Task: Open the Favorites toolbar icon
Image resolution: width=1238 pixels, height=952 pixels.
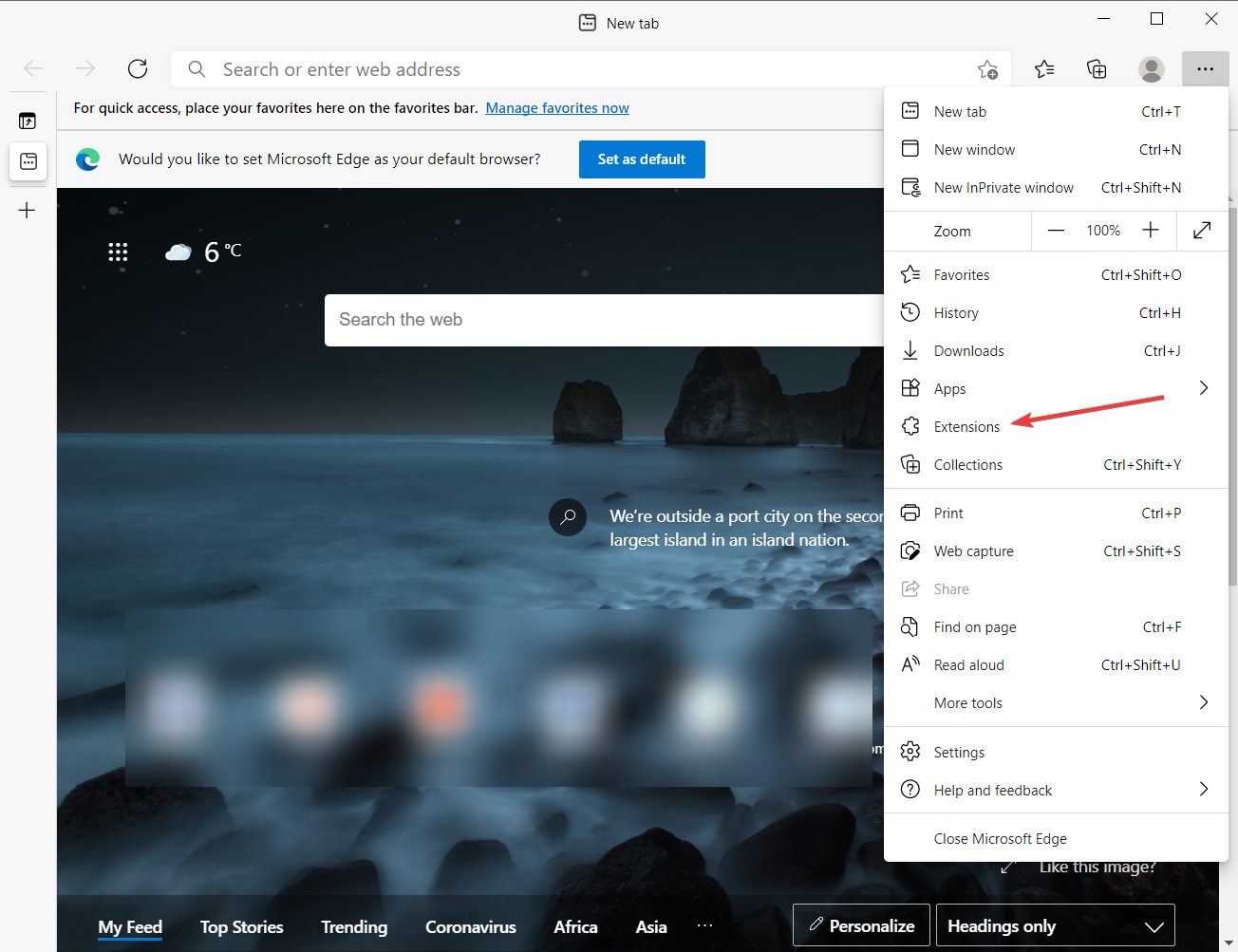Action: click(1044, 68)
